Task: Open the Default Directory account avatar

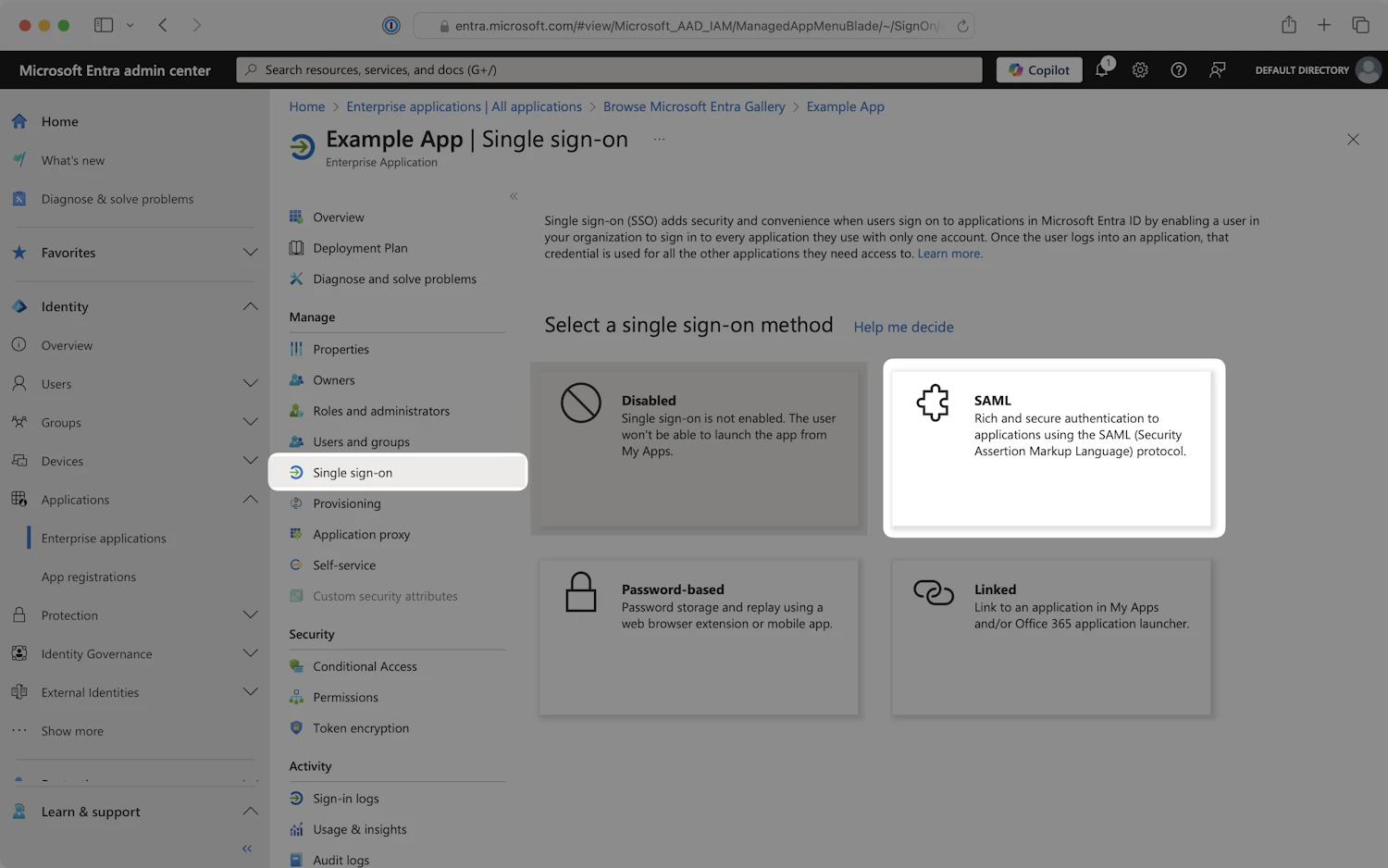Action: tap(1369, 69)
